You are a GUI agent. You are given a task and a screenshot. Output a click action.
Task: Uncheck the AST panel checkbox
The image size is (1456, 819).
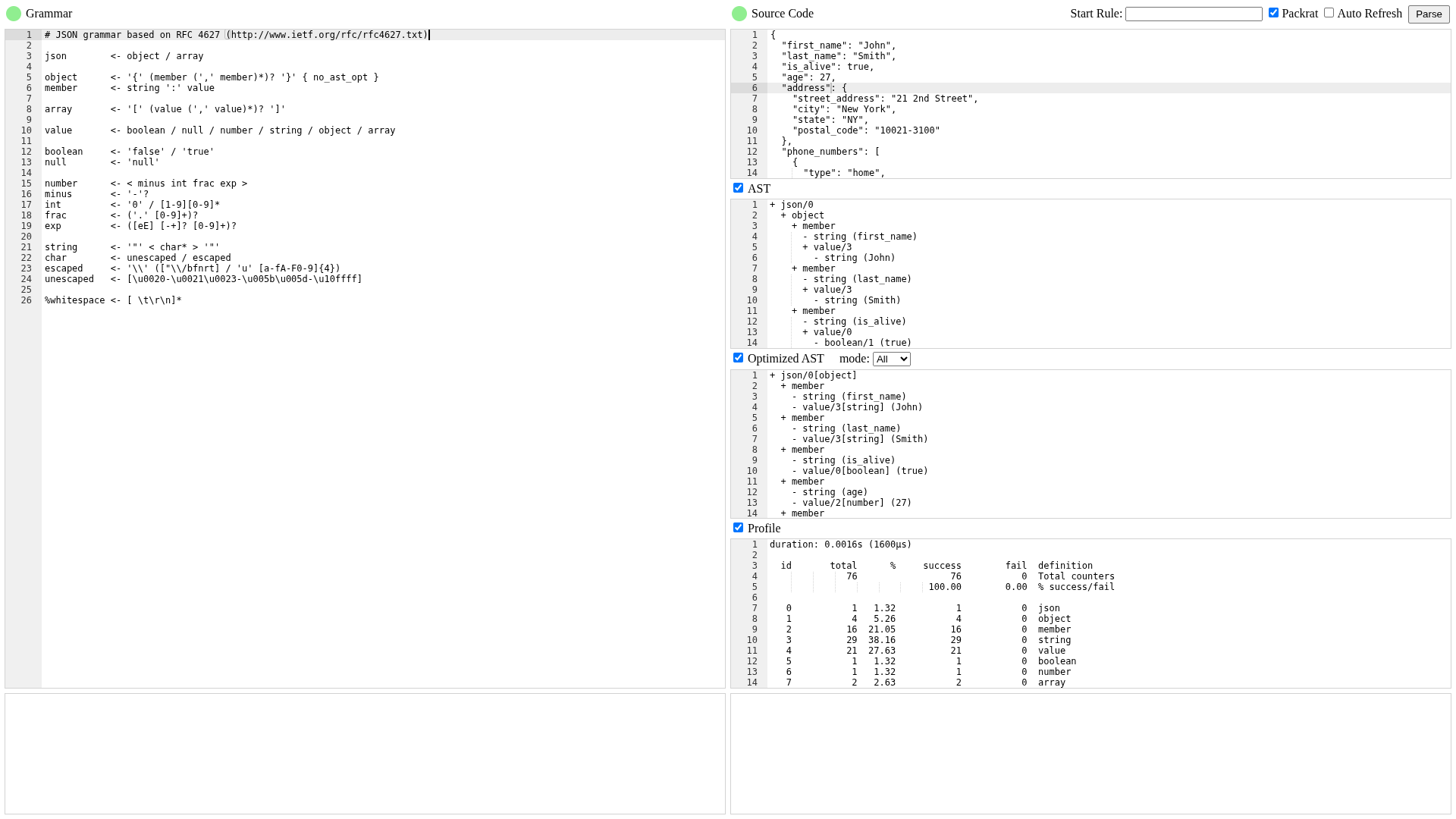click(738, 188)
